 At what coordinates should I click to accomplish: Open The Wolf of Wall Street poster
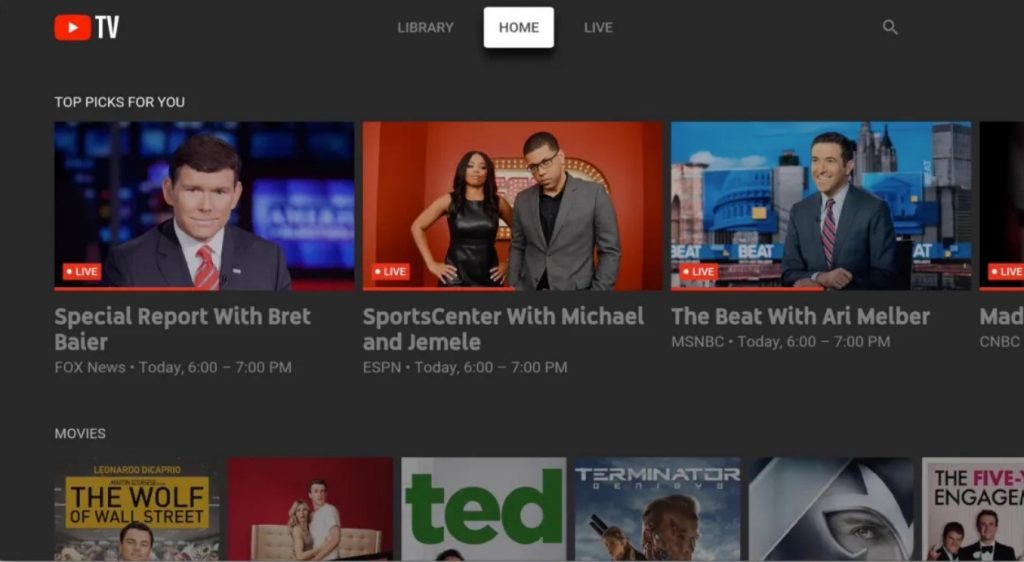pos(137,509)
